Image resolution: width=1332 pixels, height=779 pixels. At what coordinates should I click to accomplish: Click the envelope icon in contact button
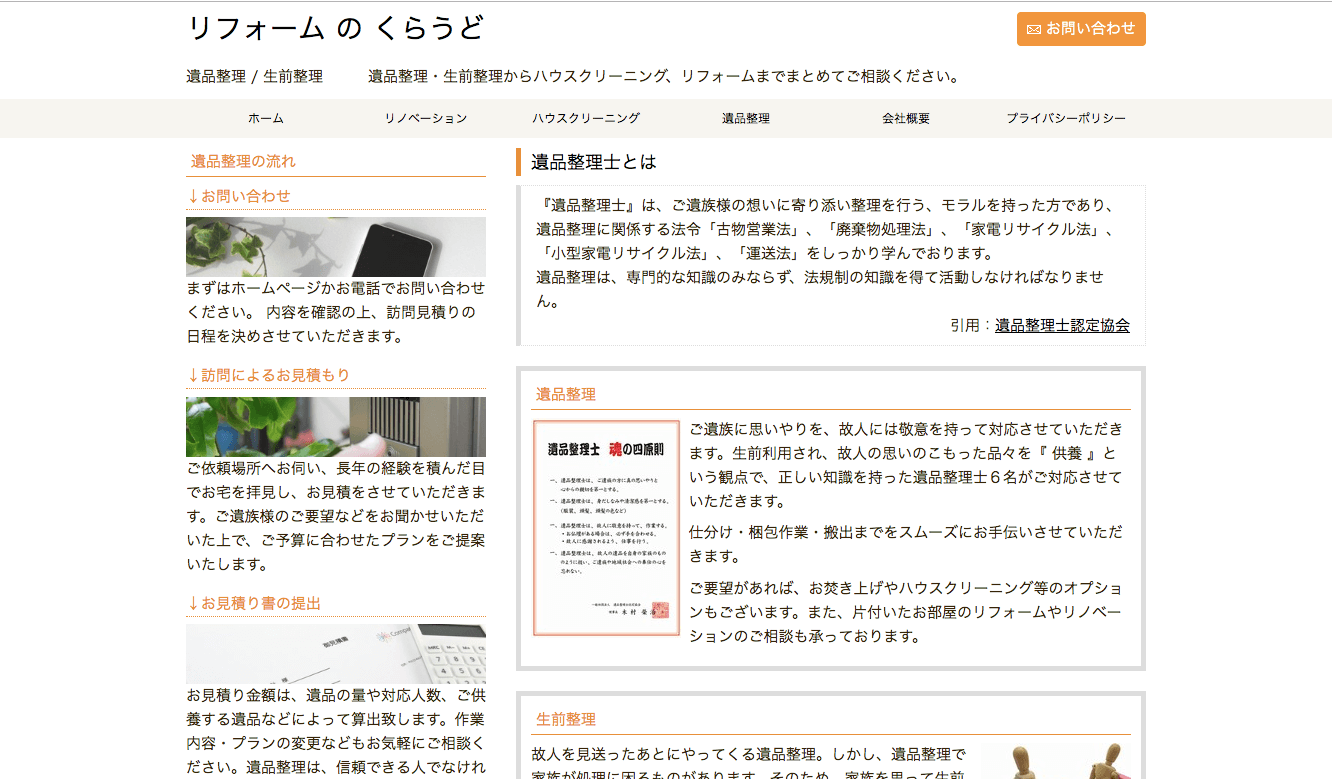click(x=1034, y=29)
